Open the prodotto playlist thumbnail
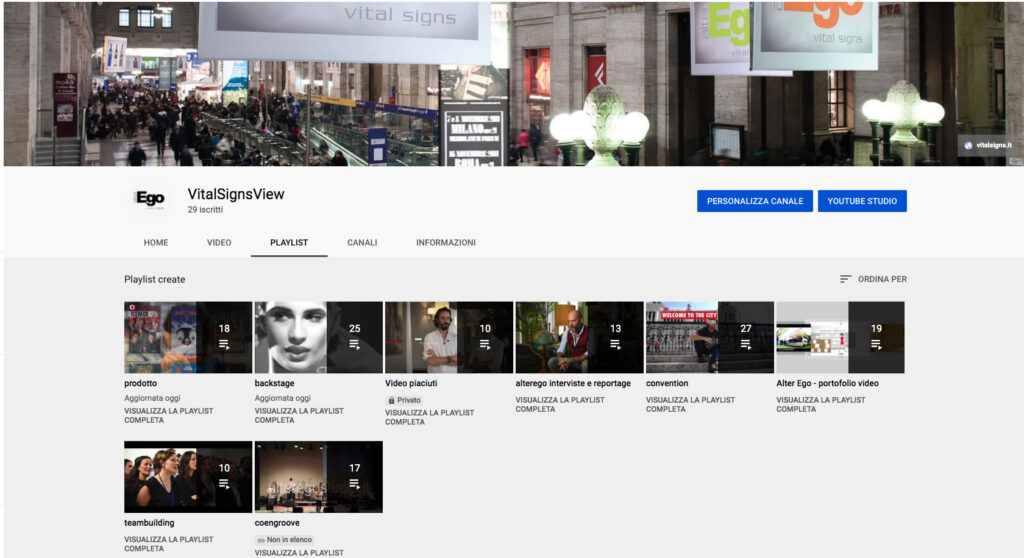 188,337
